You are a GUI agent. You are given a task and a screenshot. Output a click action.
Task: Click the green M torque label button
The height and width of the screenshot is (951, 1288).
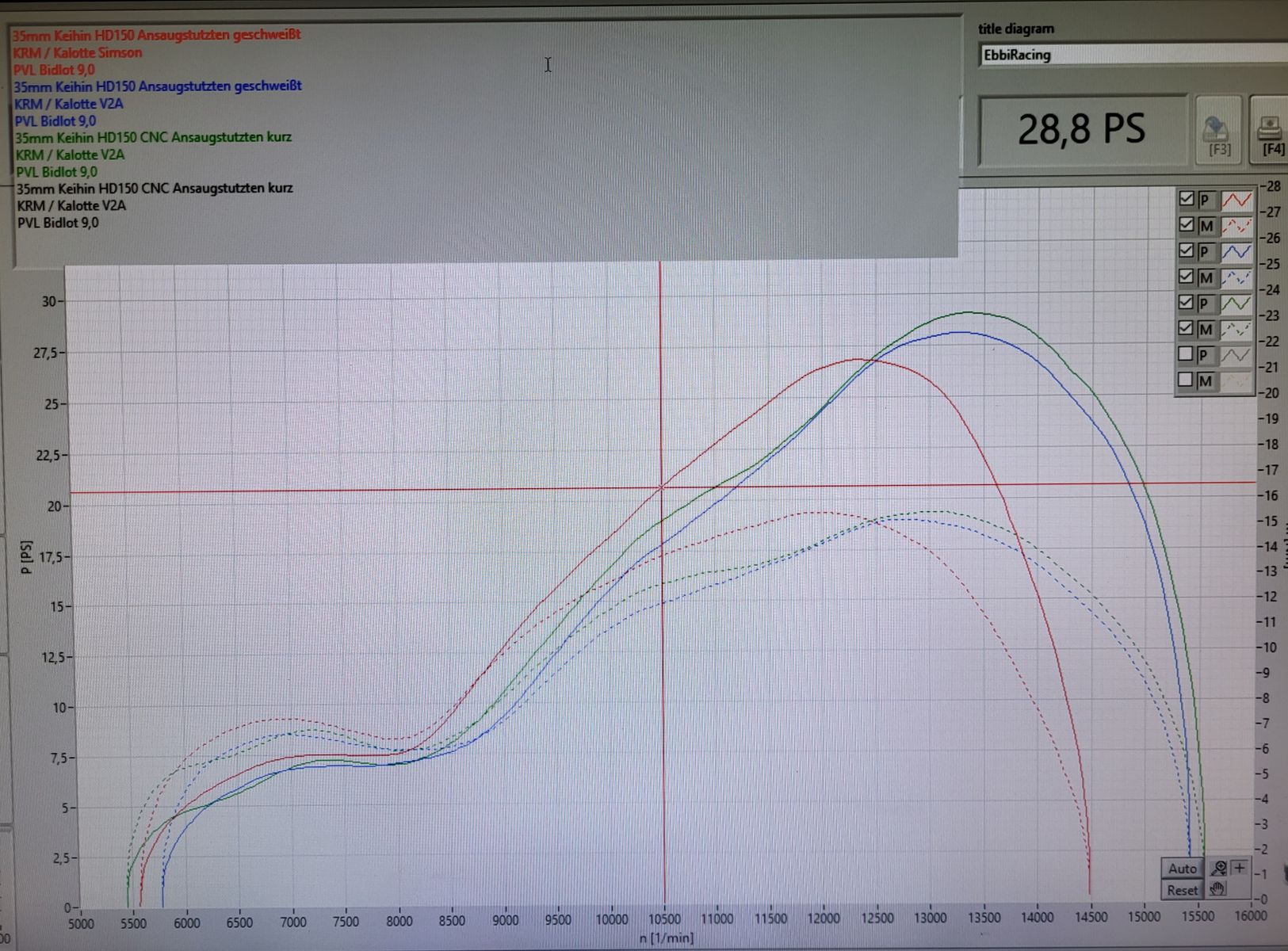[x=1206, y=329]
